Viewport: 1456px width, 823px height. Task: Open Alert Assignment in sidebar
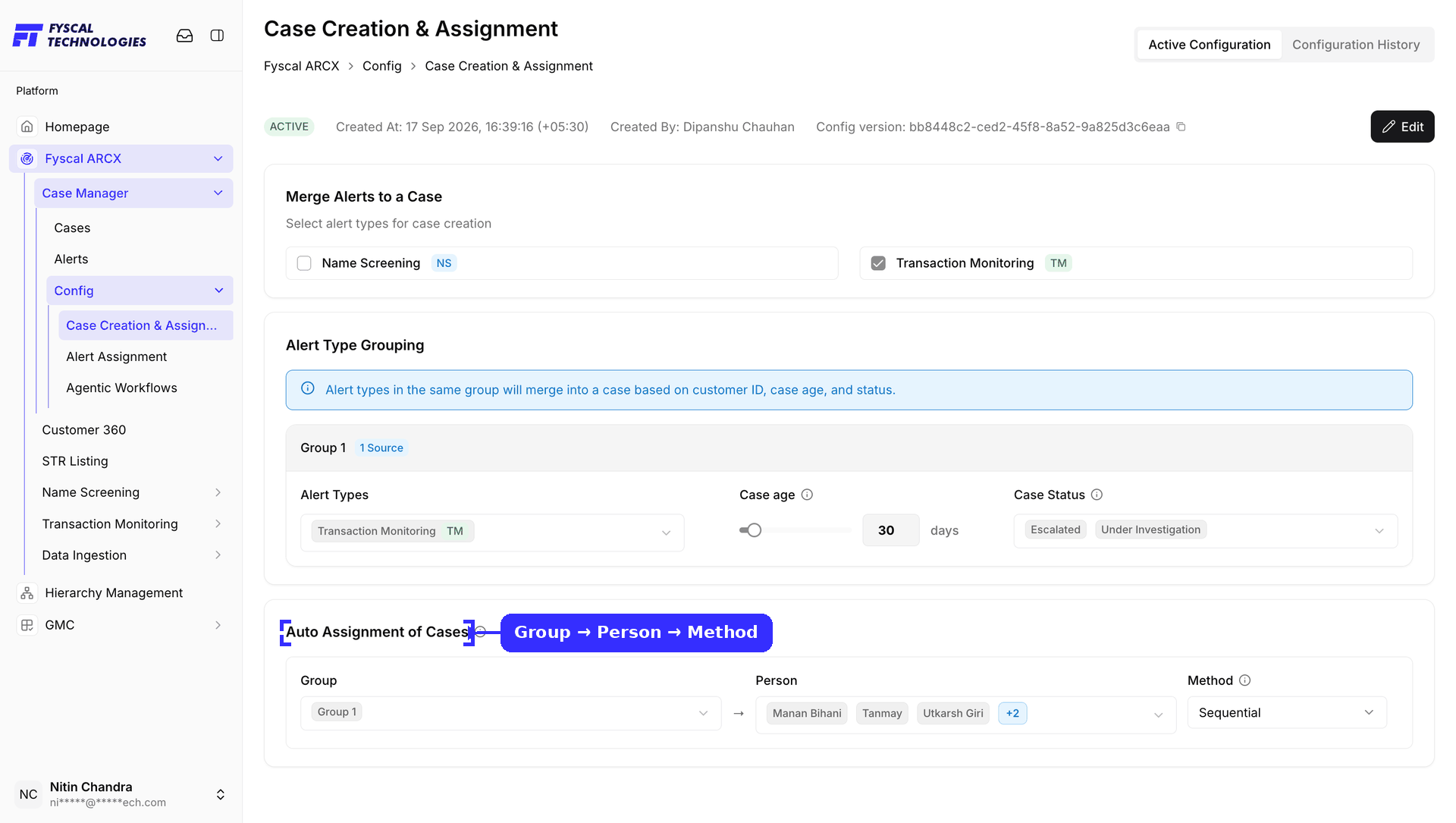pos(116,357)
